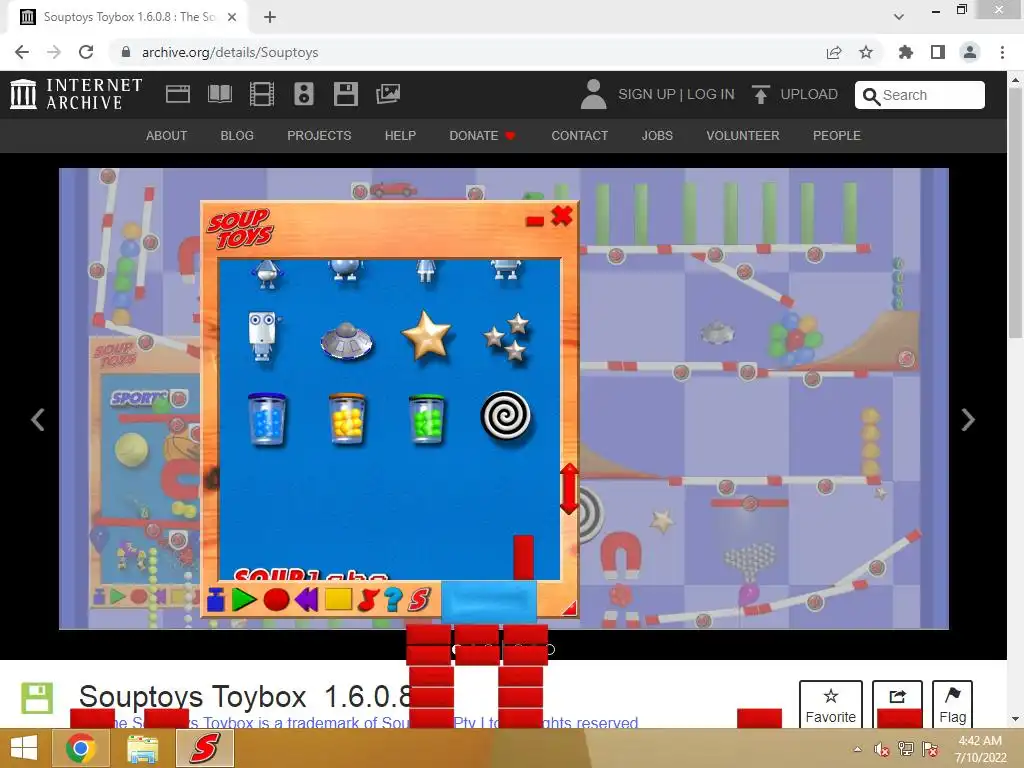Open a new browser tab
Image resolution: width=1024 pixels, height=768 pixels.
pyautogui.click(x=270, y=17)
